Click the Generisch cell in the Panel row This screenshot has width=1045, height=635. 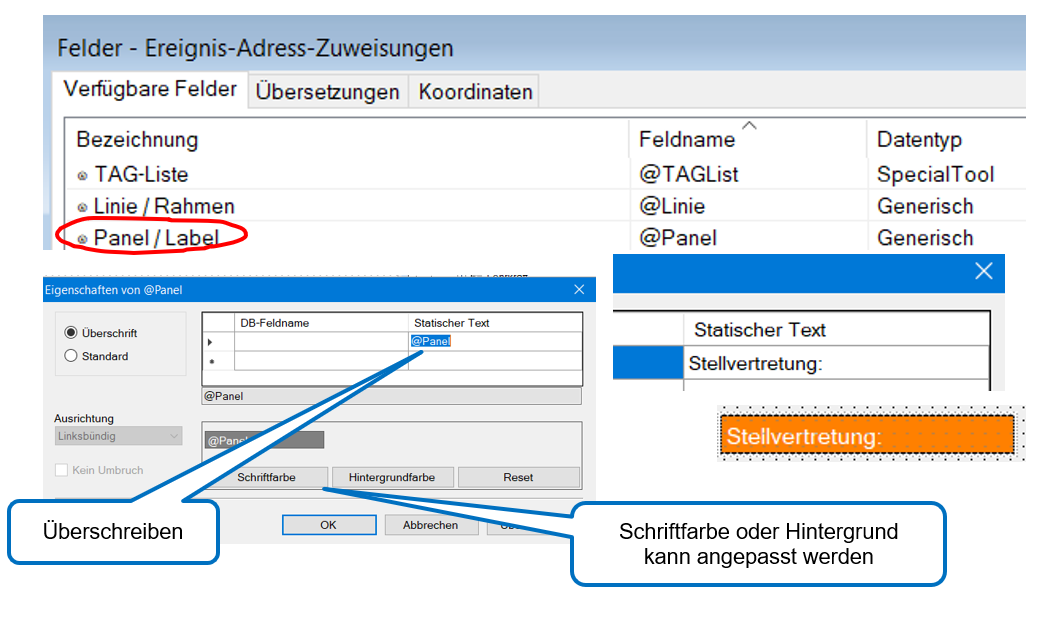tap(925, 238)
